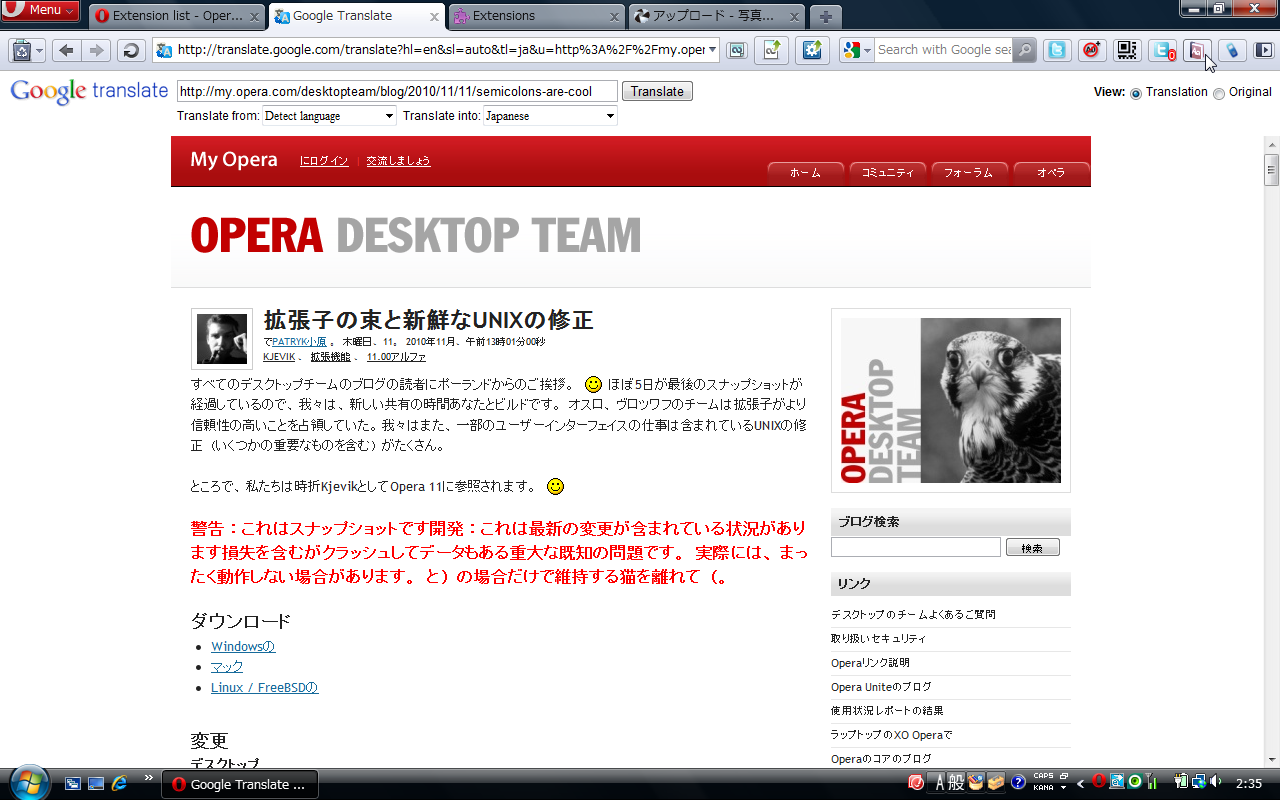Screen dimensions: 1280x800
Task: Toggle the side panel arrow icon
Action: tap(1264, 50)
